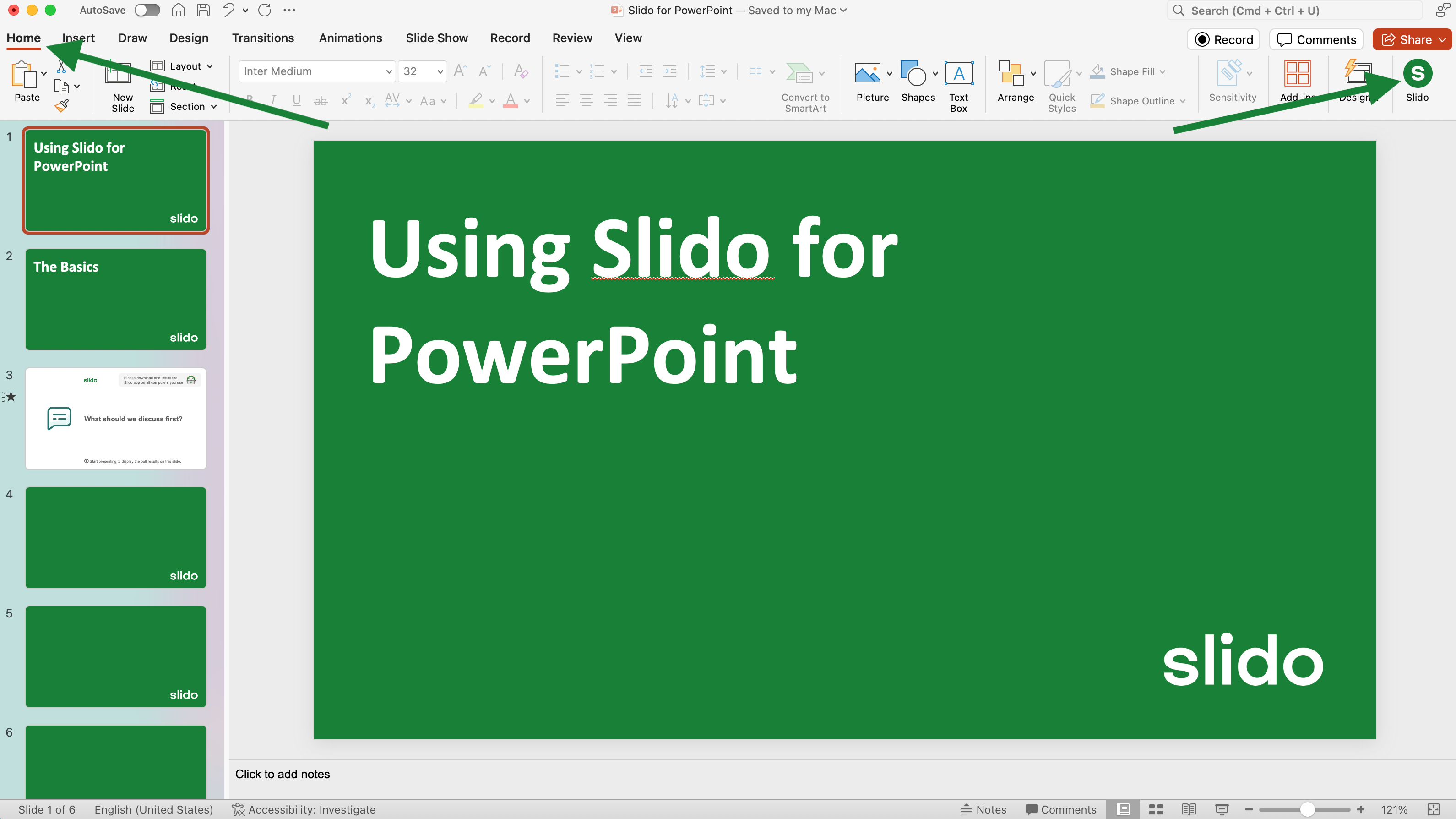Start Slide Show from status bar icon
This screenshot has width=1456, height=819.
(1222, 809)
